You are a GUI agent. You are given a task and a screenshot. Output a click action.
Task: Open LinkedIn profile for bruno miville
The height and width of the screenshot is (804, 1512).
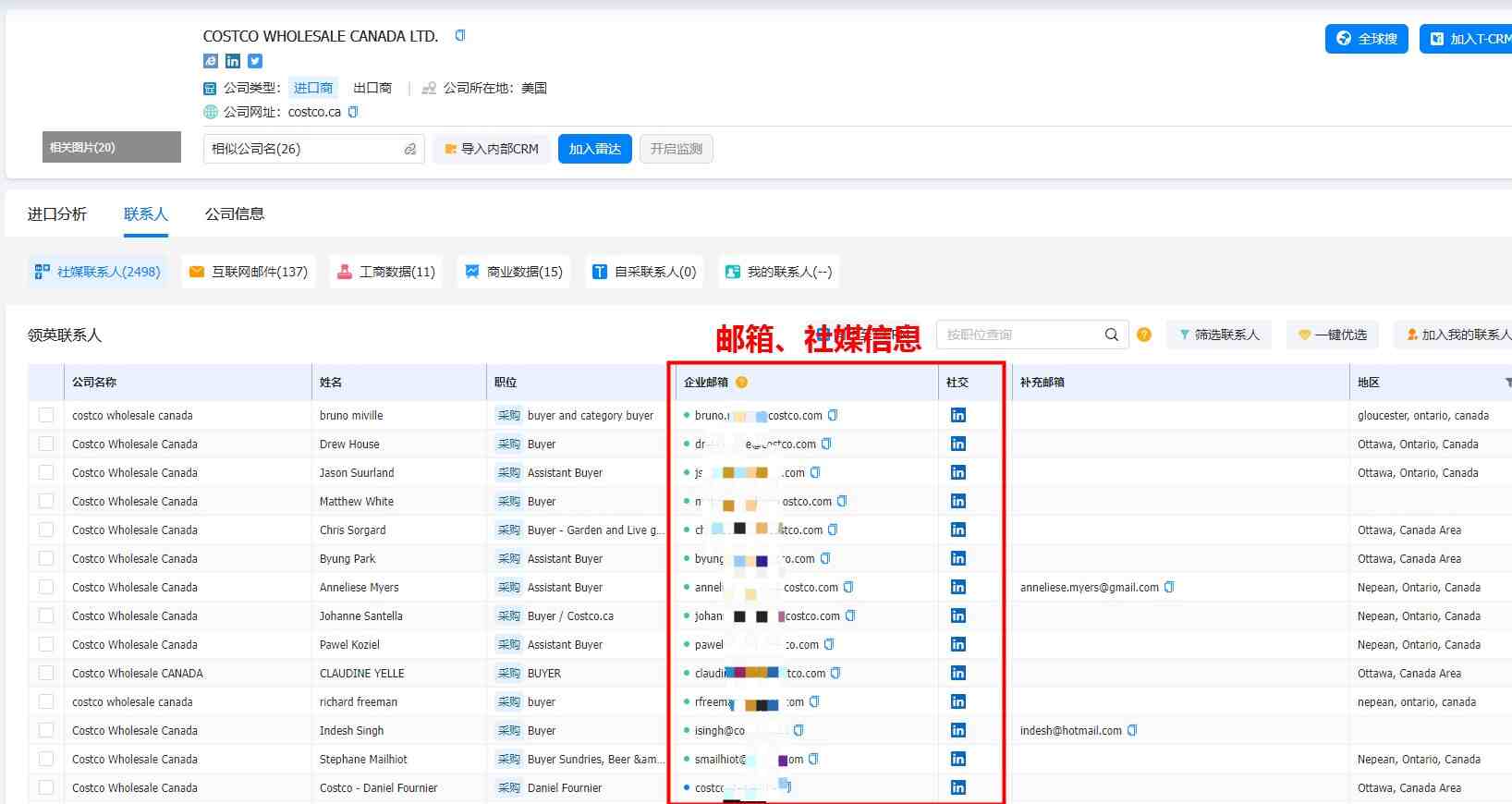(958, 415)
